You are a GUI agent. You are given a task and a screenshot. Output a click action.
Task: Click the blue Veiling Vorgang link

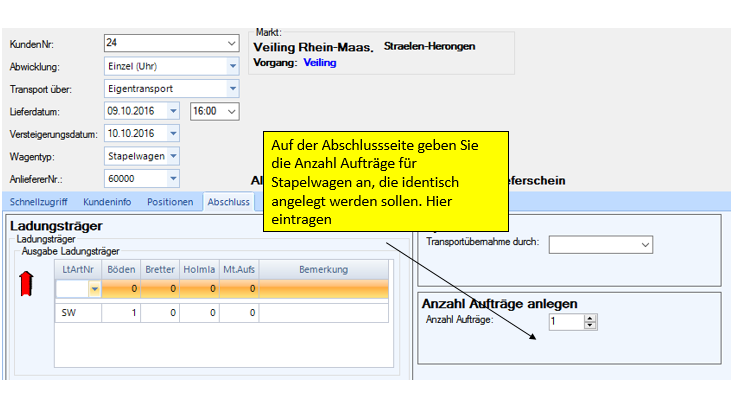pos(320,62)
